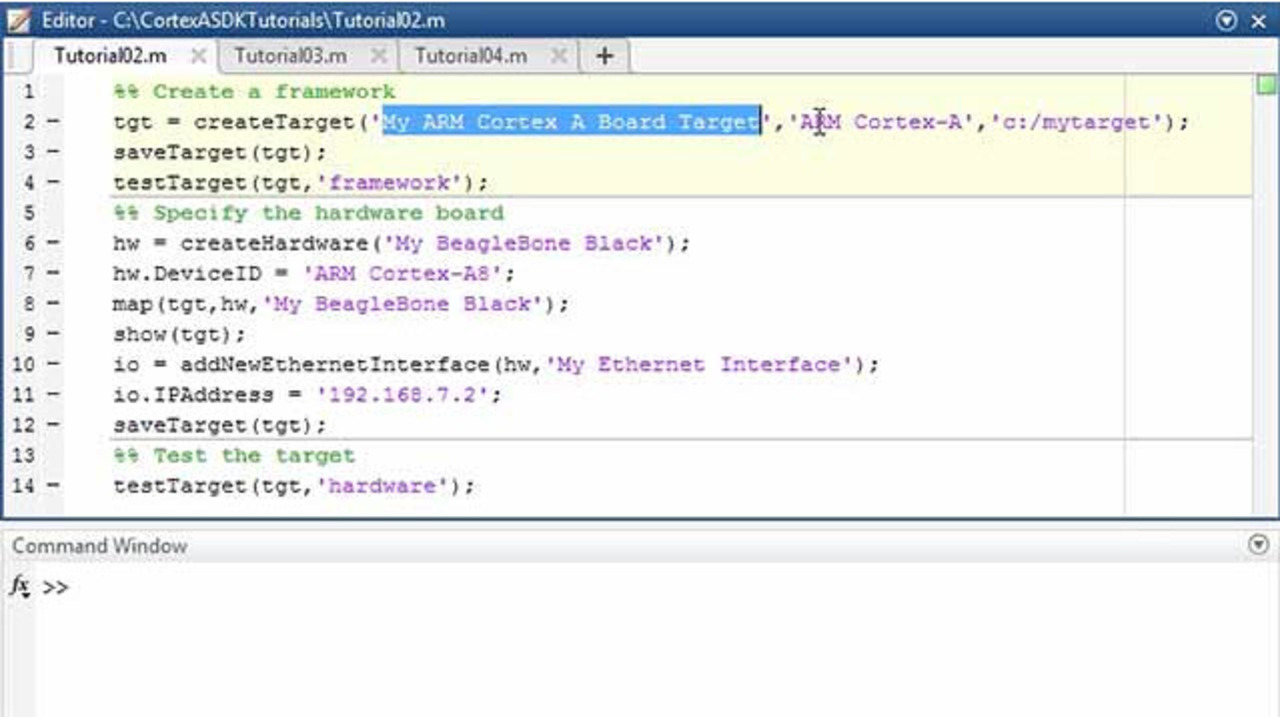Place cursor in '192.168.7.2' IP address string

(407, 395)
